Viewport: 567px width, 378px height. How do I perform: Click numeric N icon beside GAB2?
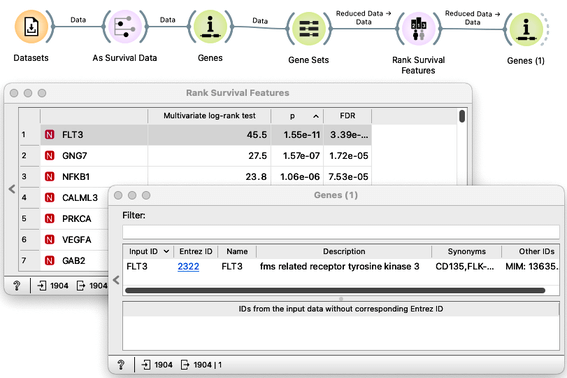click(50, 260)
